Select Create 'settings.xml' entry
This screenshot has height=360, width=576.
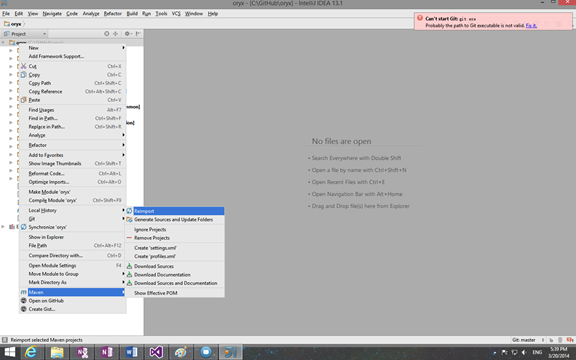pos(175,248)
